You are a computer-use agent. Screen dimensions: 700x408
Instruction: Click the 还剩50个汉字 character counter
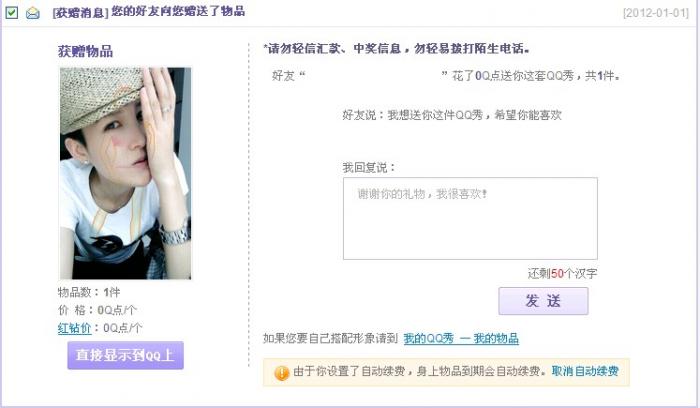pyautogui.click(x=562, y=273)
